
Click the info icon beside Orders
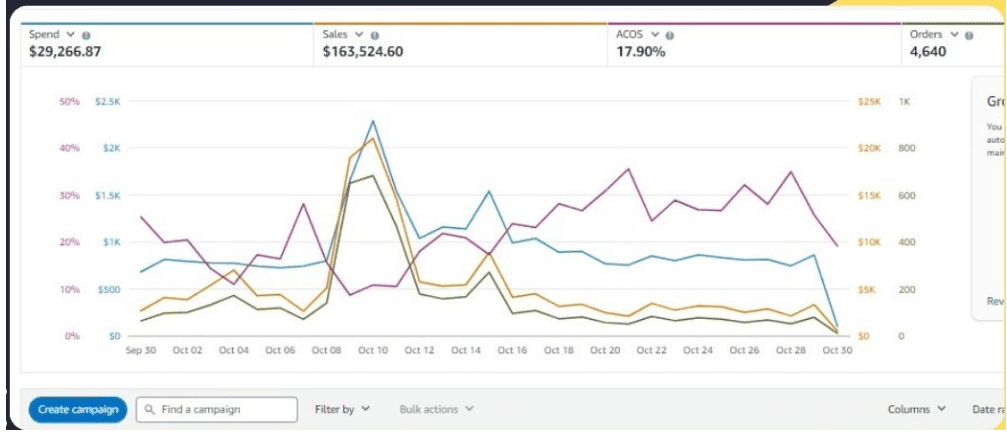tap(971, 35)
